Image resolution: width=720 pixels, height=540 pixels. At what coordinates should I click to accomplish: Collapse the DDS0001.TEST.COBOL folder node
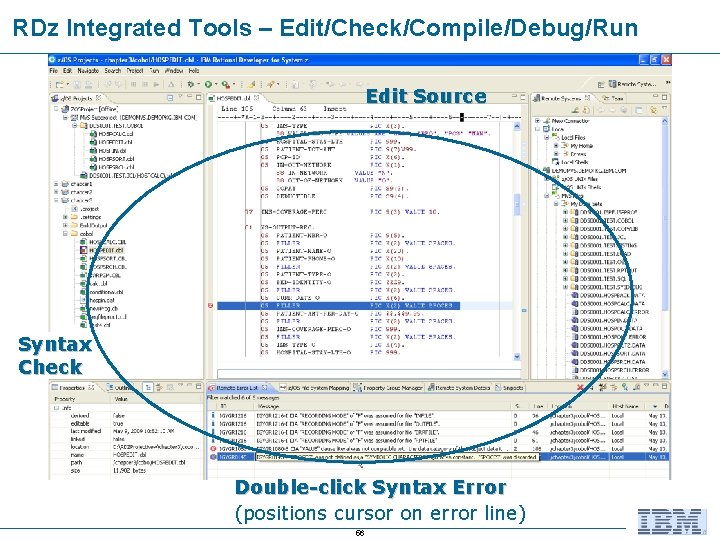[74, 125]
